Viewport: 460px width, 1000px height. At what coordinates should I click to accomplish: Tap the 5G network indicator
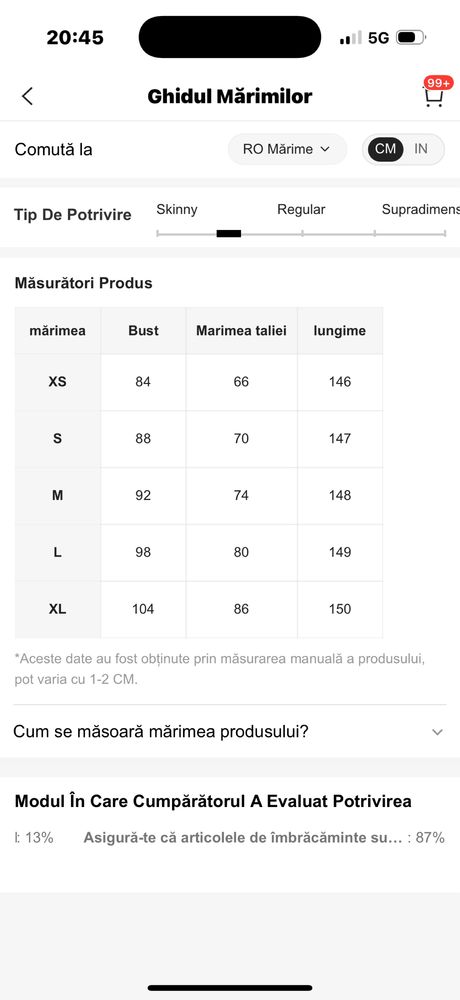click(378, 38)
